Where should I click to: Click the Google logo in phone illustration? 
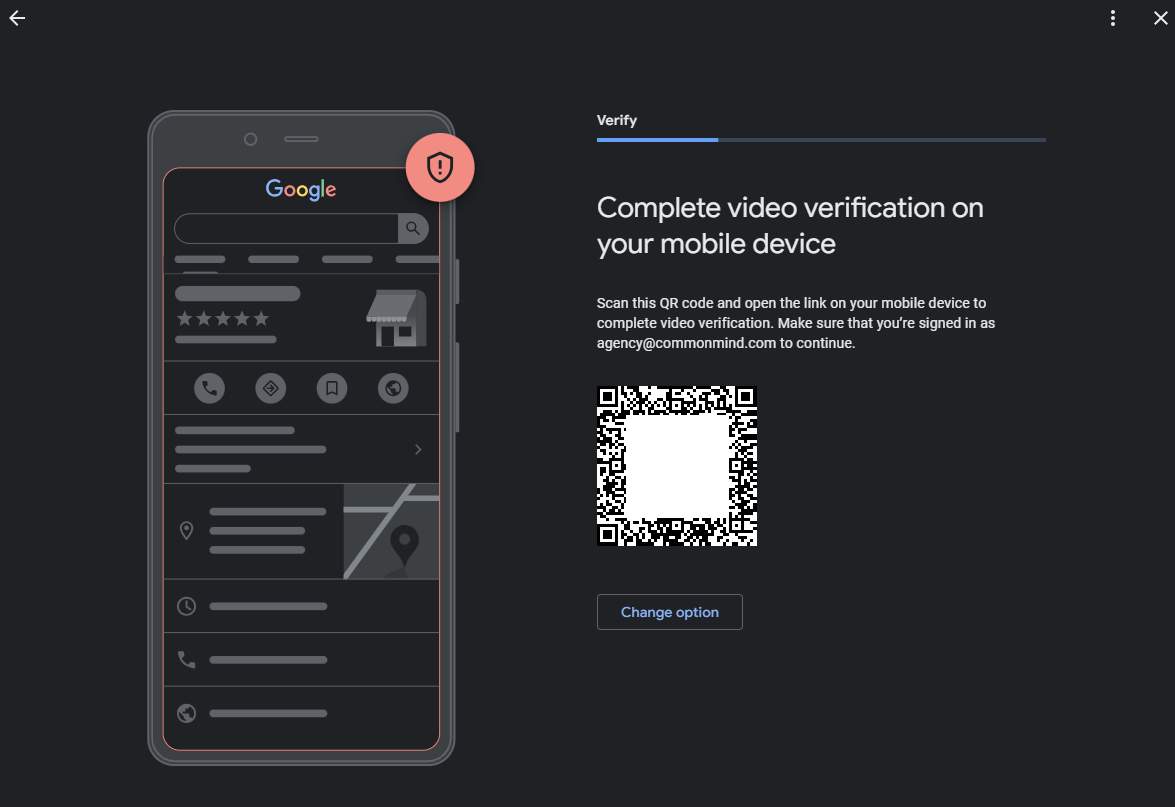click(300, 190)
